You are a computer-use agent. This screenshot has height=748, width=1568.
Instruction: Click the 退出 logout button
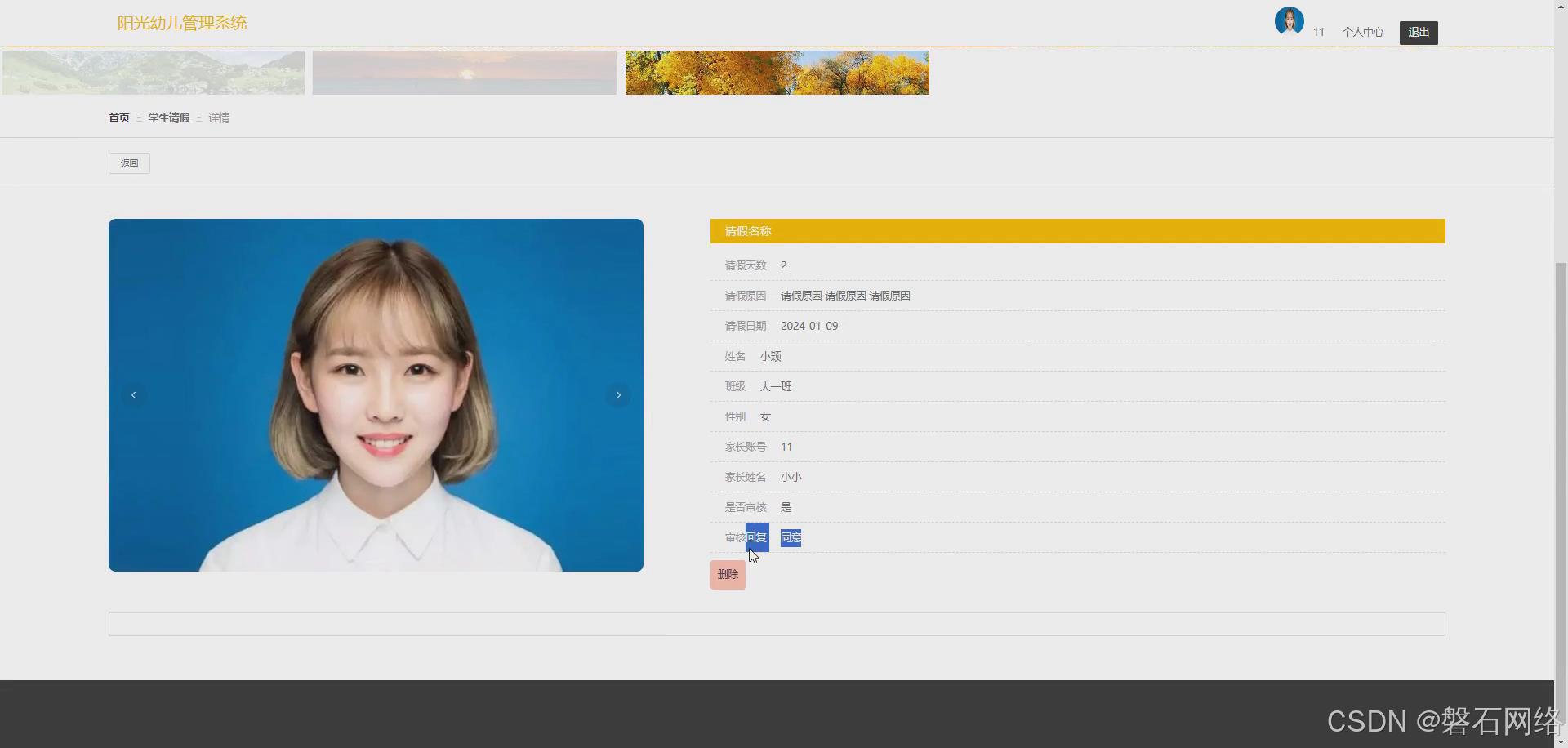pos(1419,33)
